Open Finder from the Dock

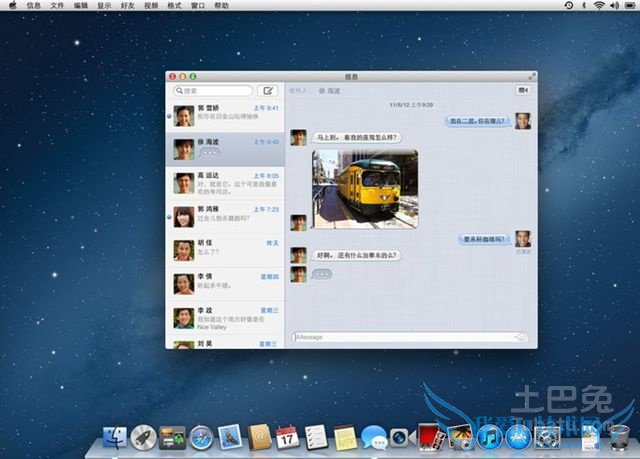(116, 436)
